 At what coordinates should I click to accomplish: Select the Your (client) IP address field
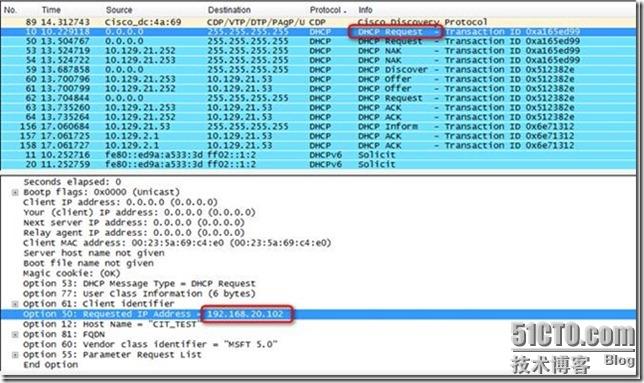click(139, 212)
